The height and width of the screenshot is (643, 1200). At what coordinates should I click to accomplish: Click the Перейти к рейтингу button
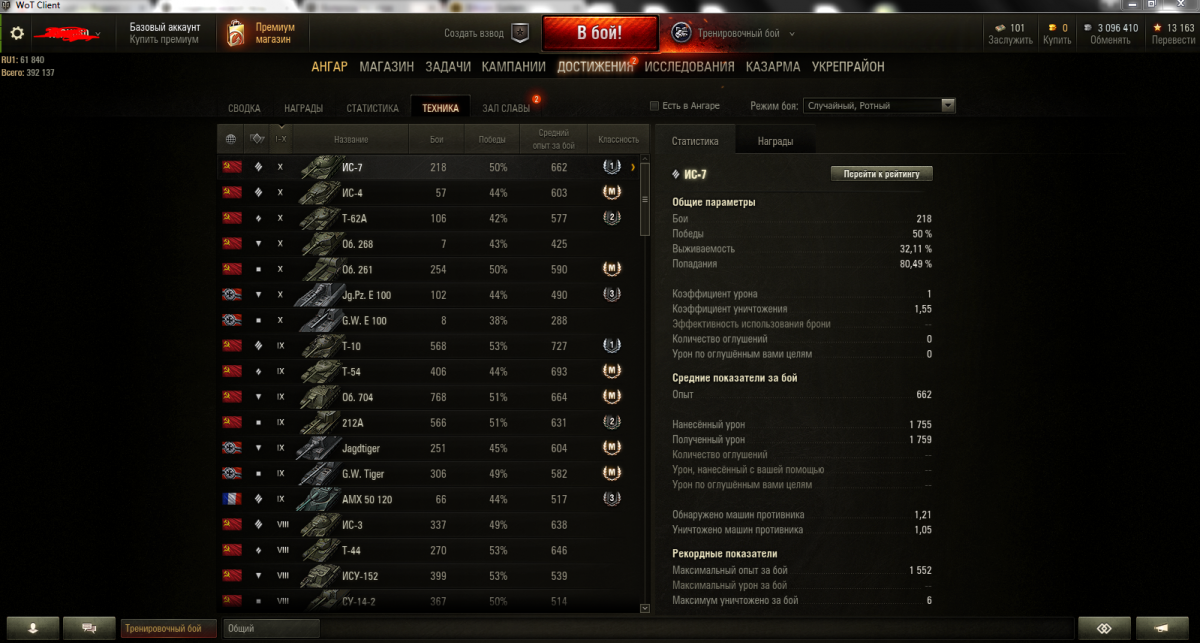(882, 174)
